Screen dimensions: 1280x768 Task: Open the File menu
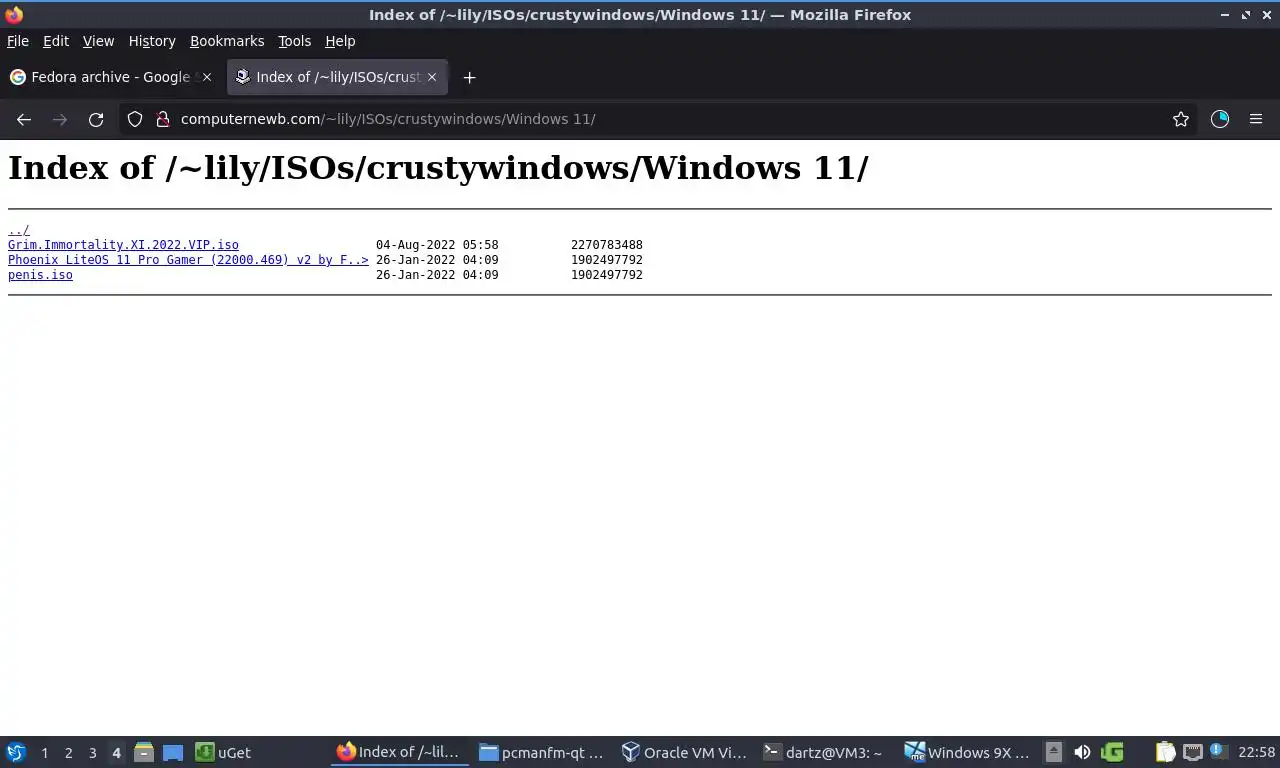click(x=18, y=41)
